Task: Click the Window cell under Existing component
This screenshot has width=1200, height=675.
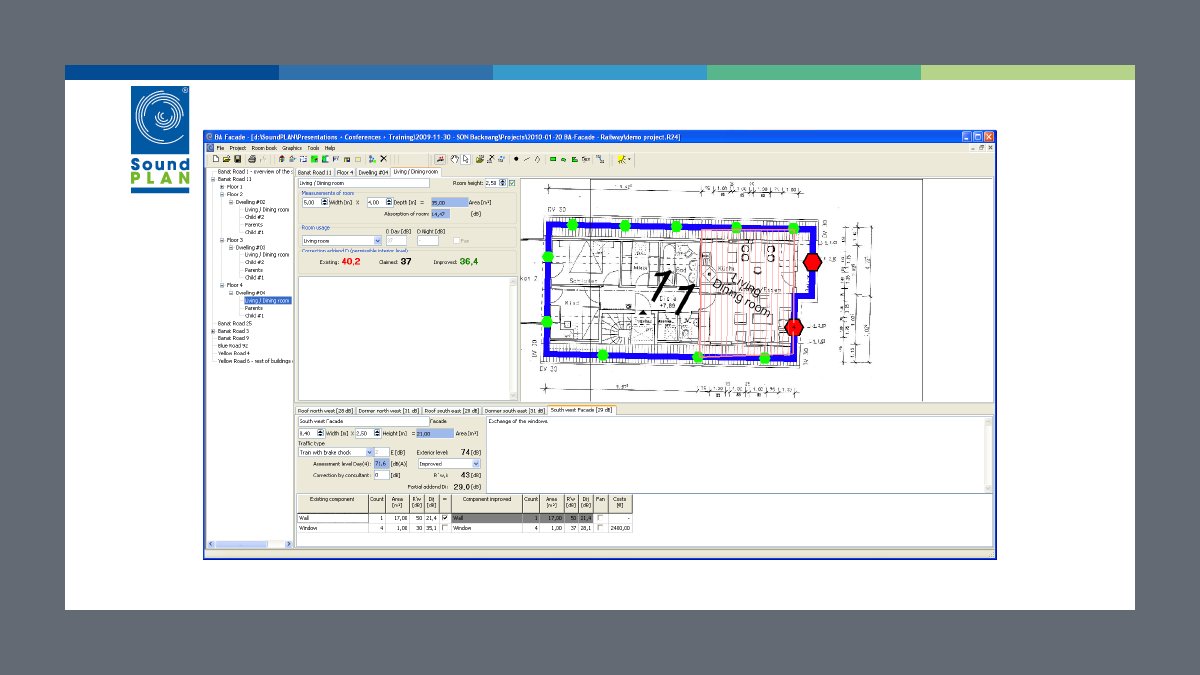Action: (332, 528)
